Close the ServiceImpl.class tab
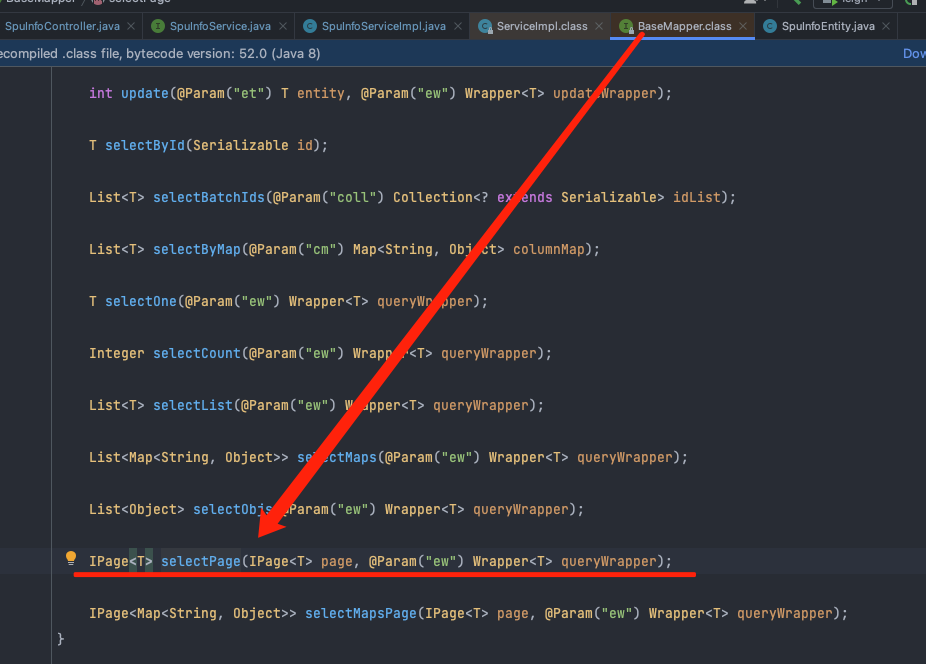The height and width of the screenshot is (664, 926). [599, 26]
